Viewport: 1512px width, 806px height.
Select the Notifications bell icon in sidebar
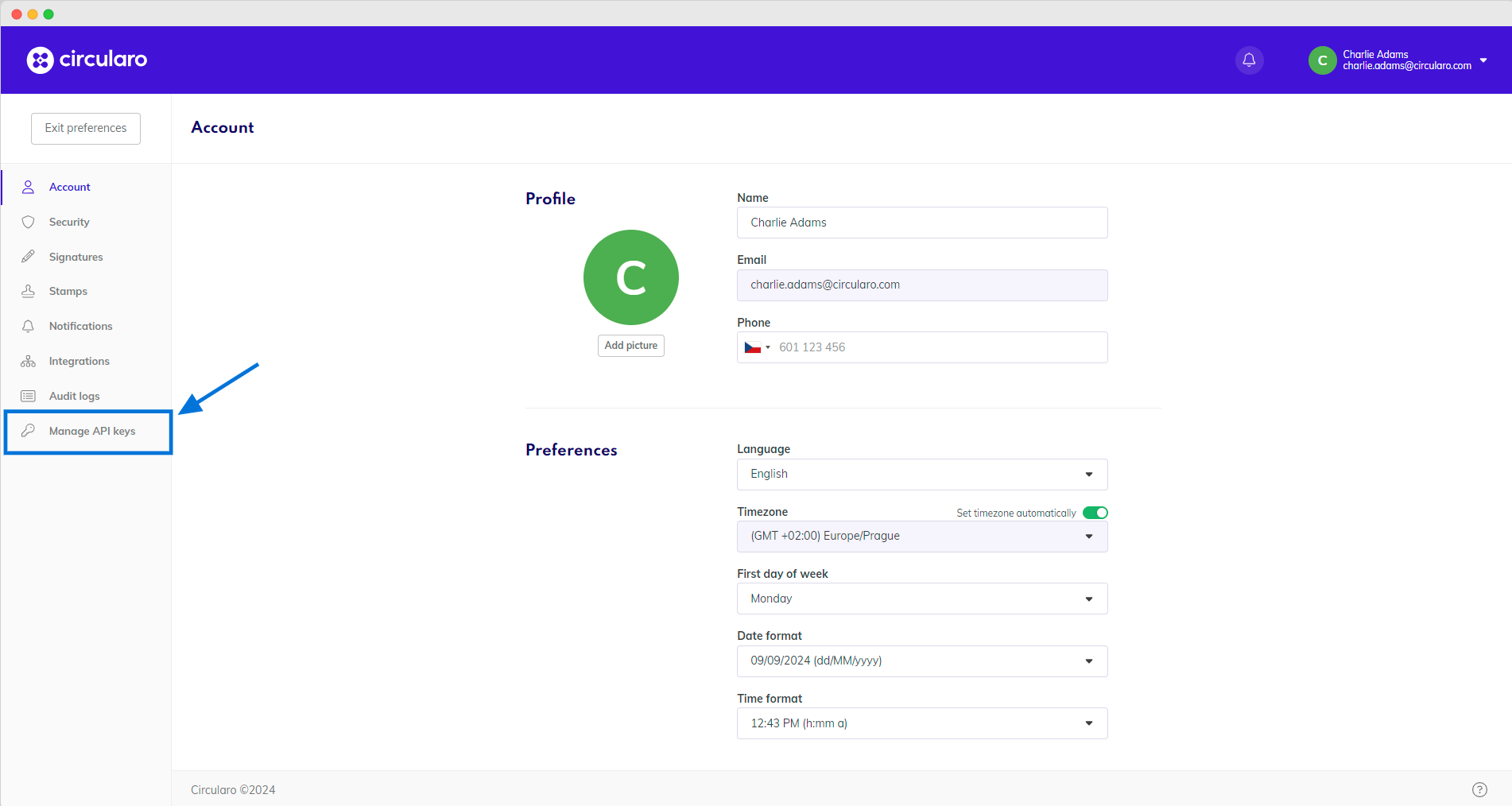(x=28, y=326)
